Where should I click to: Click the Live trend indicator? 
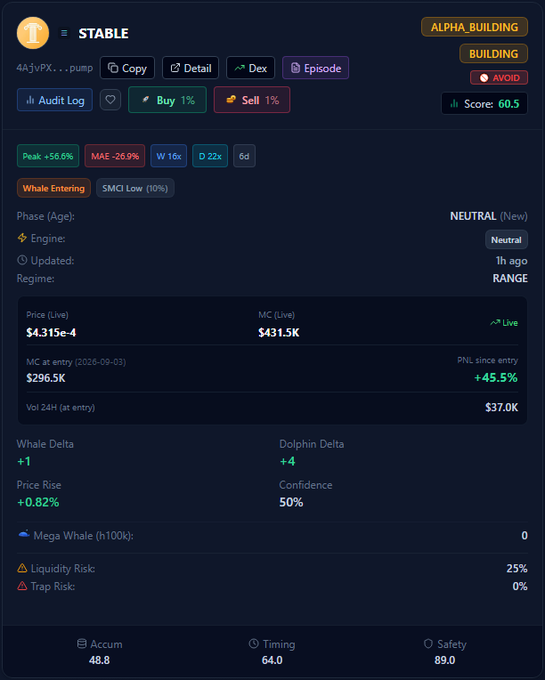click(x=504, y=322)
